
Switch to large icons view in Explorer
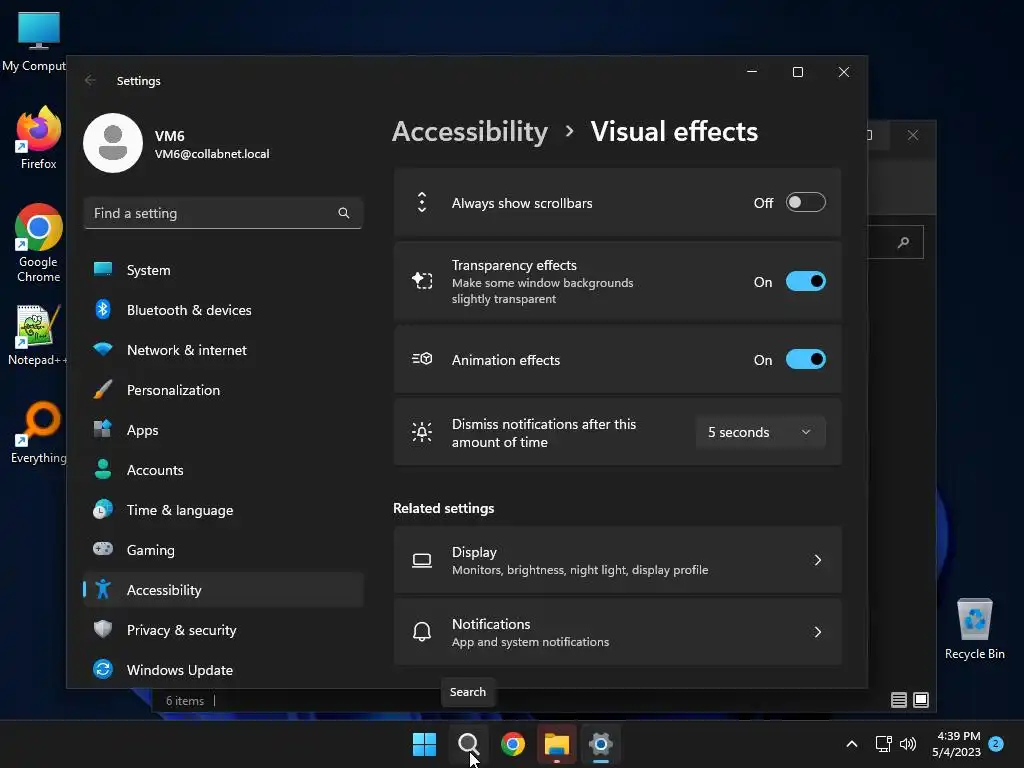click(921, 700)
